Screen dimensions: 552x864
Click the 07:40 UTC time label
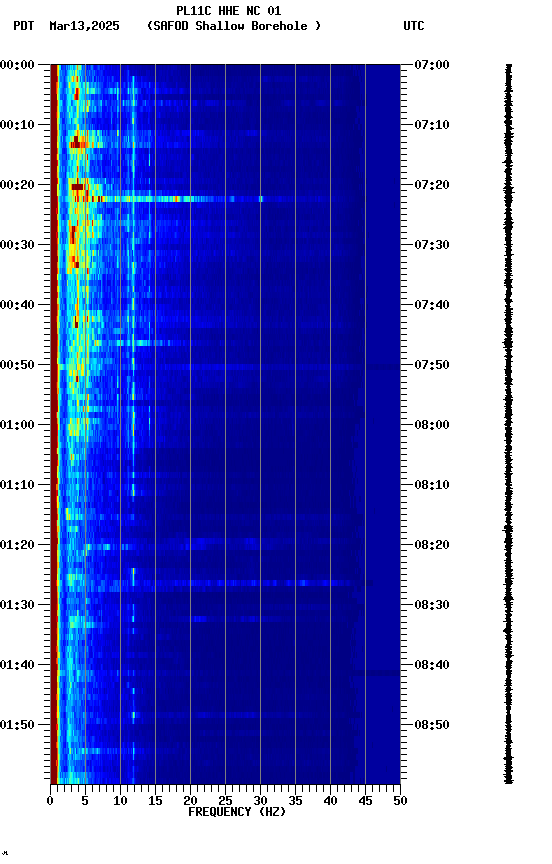click(432, 305)
